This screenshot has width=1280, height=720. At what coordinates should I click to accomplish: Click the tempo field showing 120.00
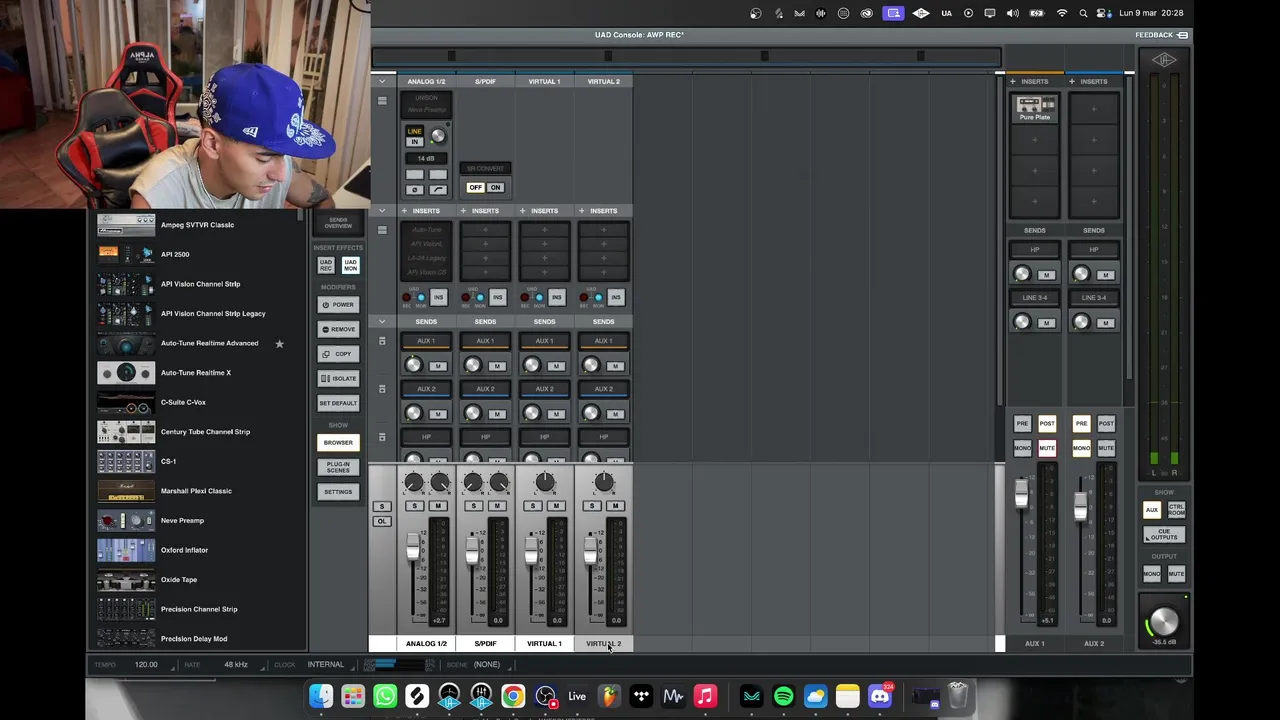146,665
